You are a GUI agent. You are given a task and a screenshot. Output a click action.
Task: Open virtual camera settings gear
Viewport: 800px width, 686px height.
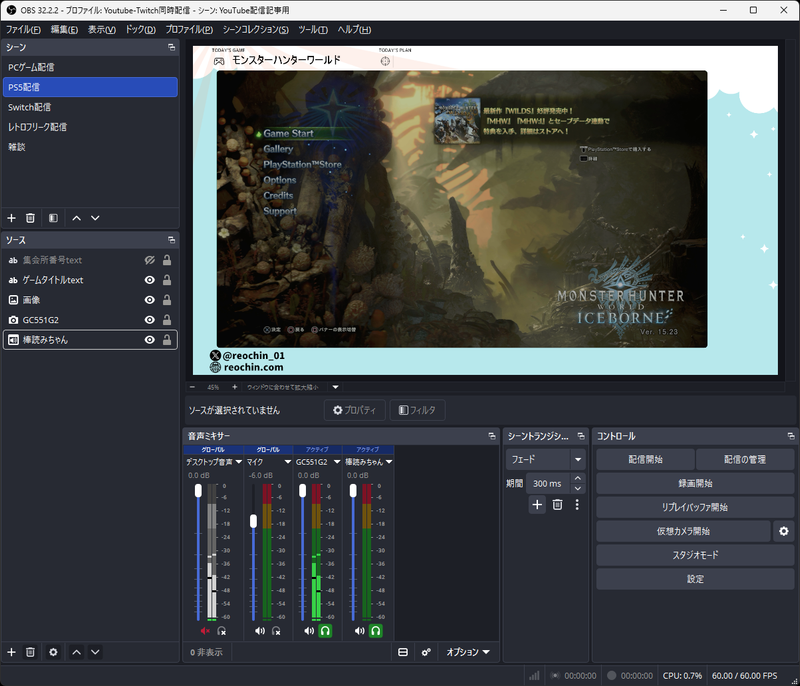(x=784, y=531)
